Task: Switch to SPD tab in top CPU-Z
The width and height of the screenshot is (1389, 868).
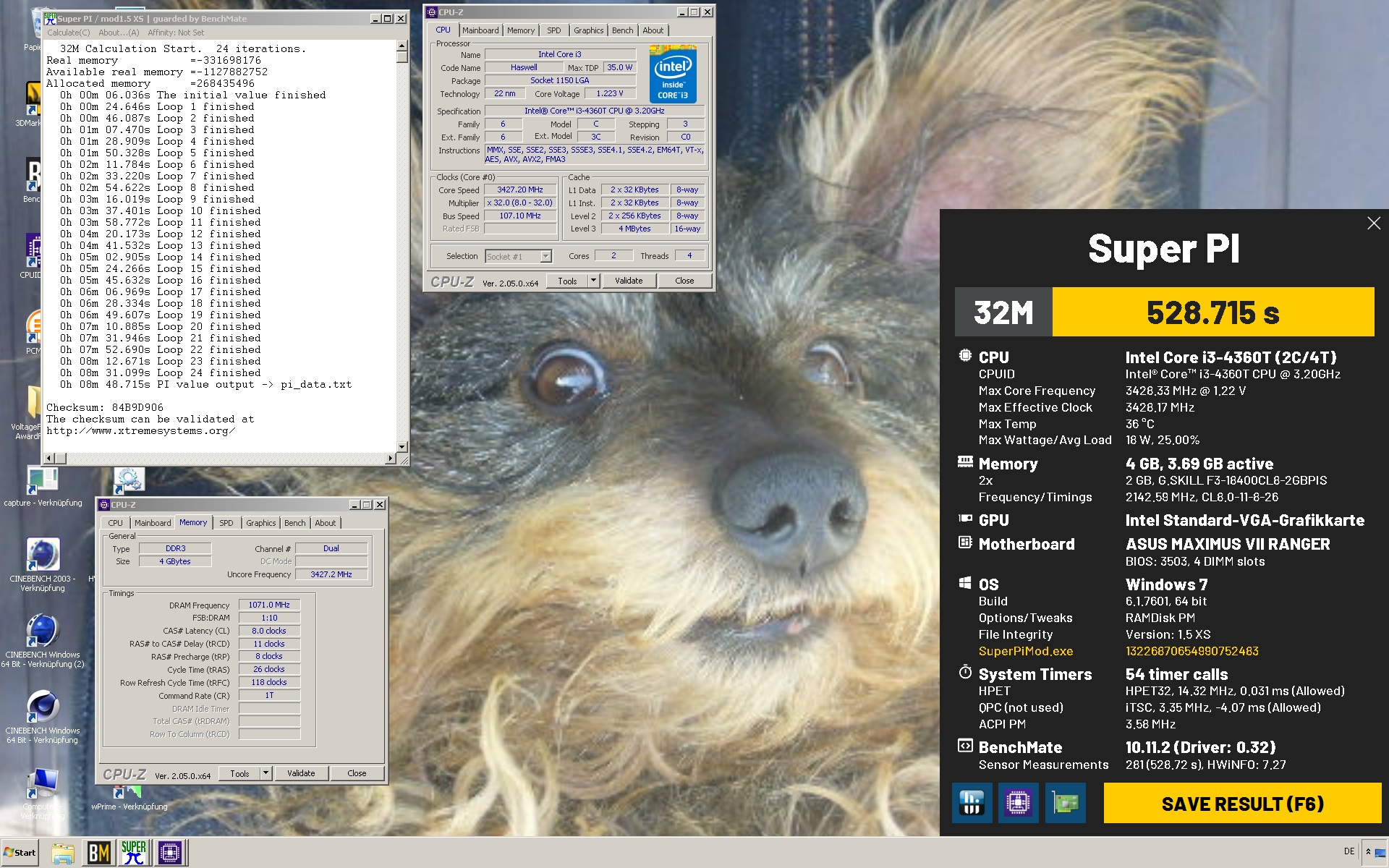Action: [x=554, y=30]
